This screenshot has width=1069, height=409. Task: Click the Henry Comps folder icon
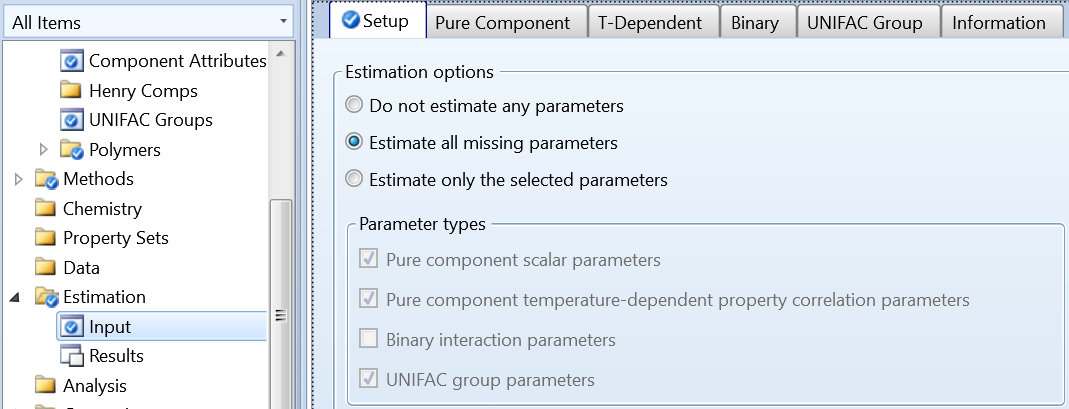point(71,91)
